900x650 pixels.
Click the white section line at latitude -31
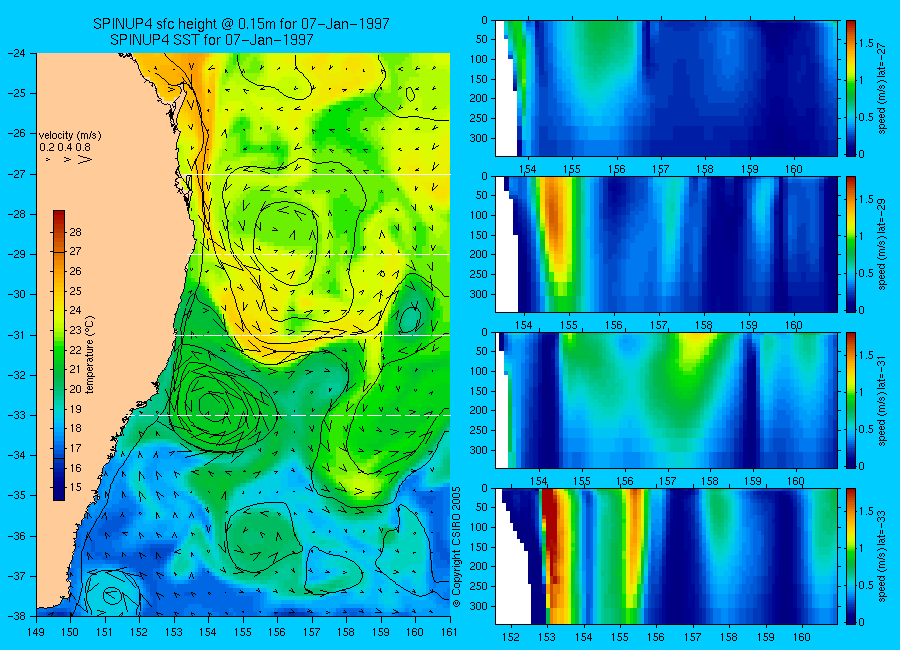tap(313, 335)
